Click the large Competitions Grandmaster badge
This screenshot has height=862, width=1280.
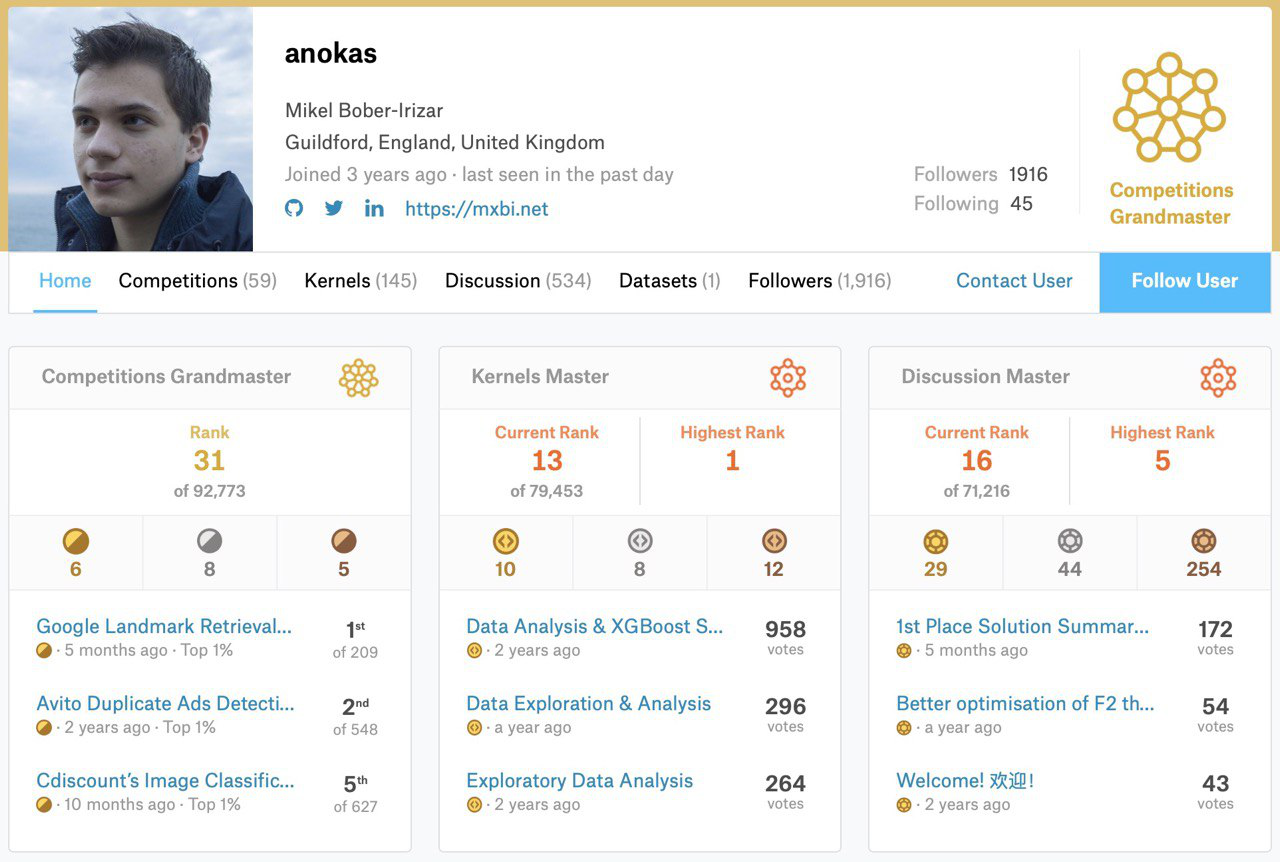[x=1169, y=107]
